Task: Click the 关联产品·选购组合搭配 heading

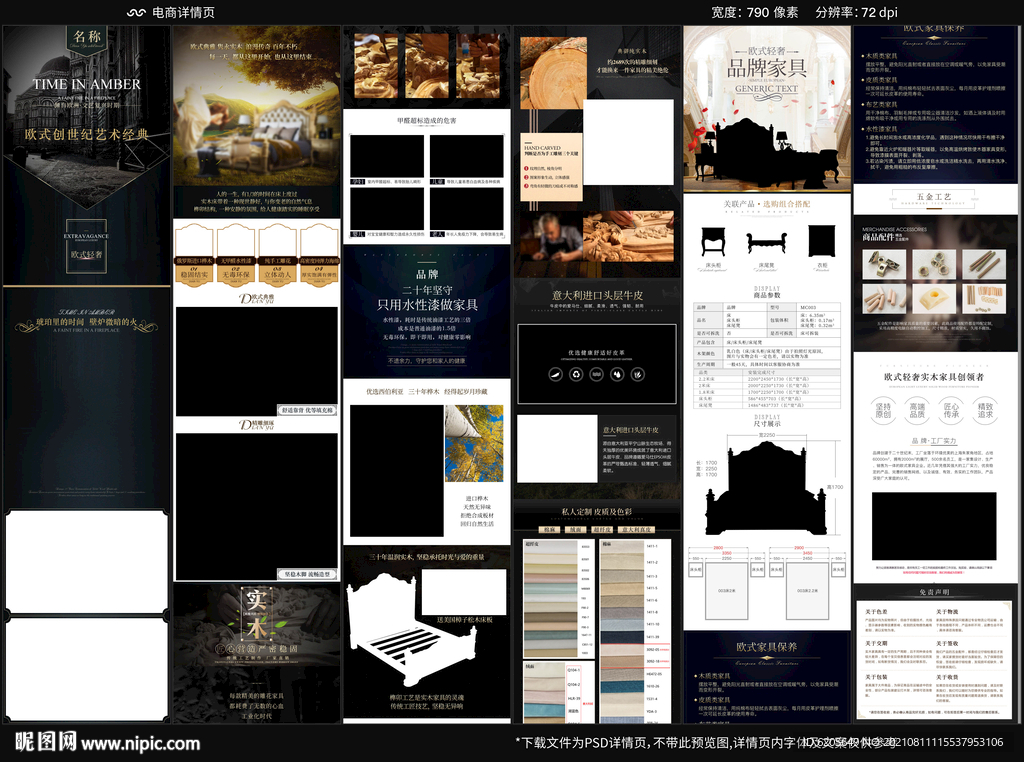Action: click(767, 204)
